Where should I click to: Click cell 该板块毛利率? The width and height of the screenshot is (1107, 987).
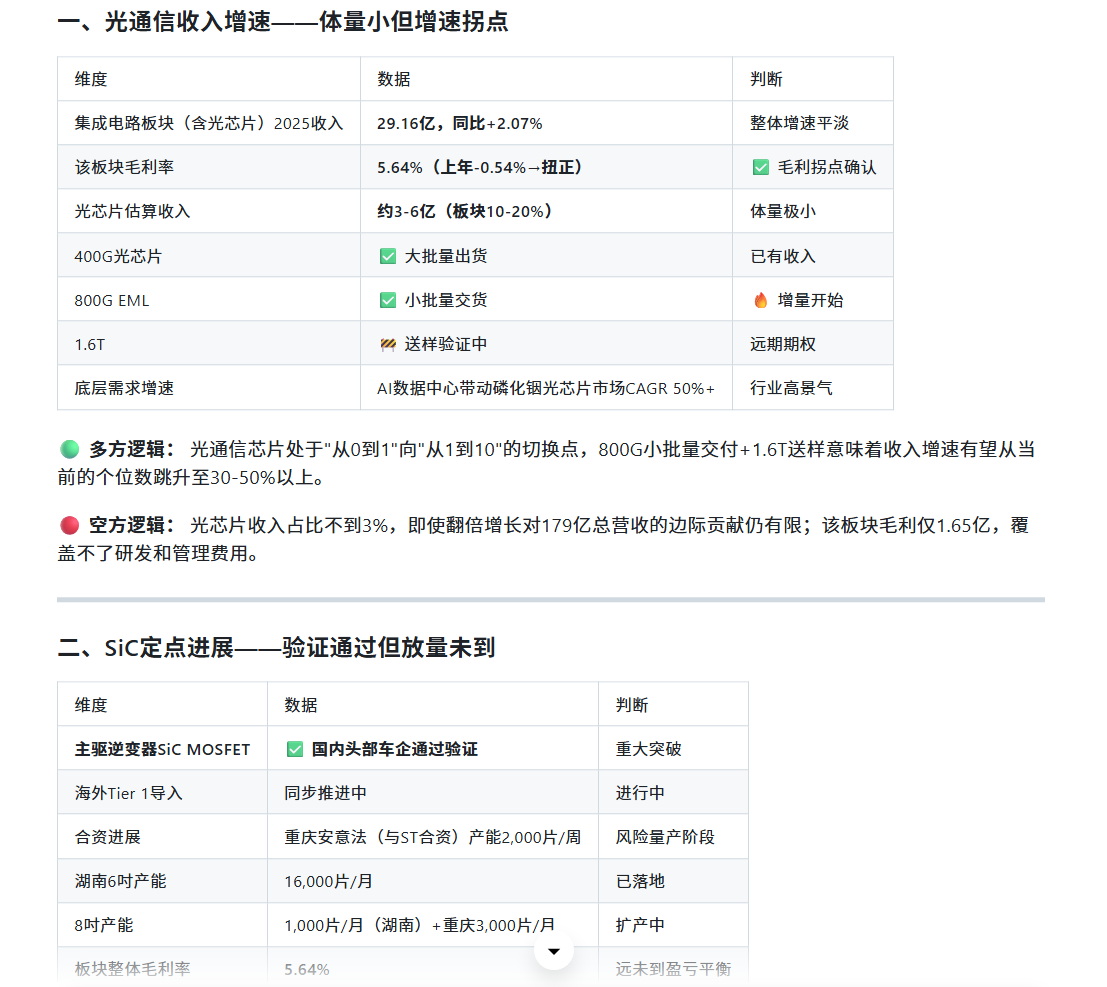pos(209,167)
